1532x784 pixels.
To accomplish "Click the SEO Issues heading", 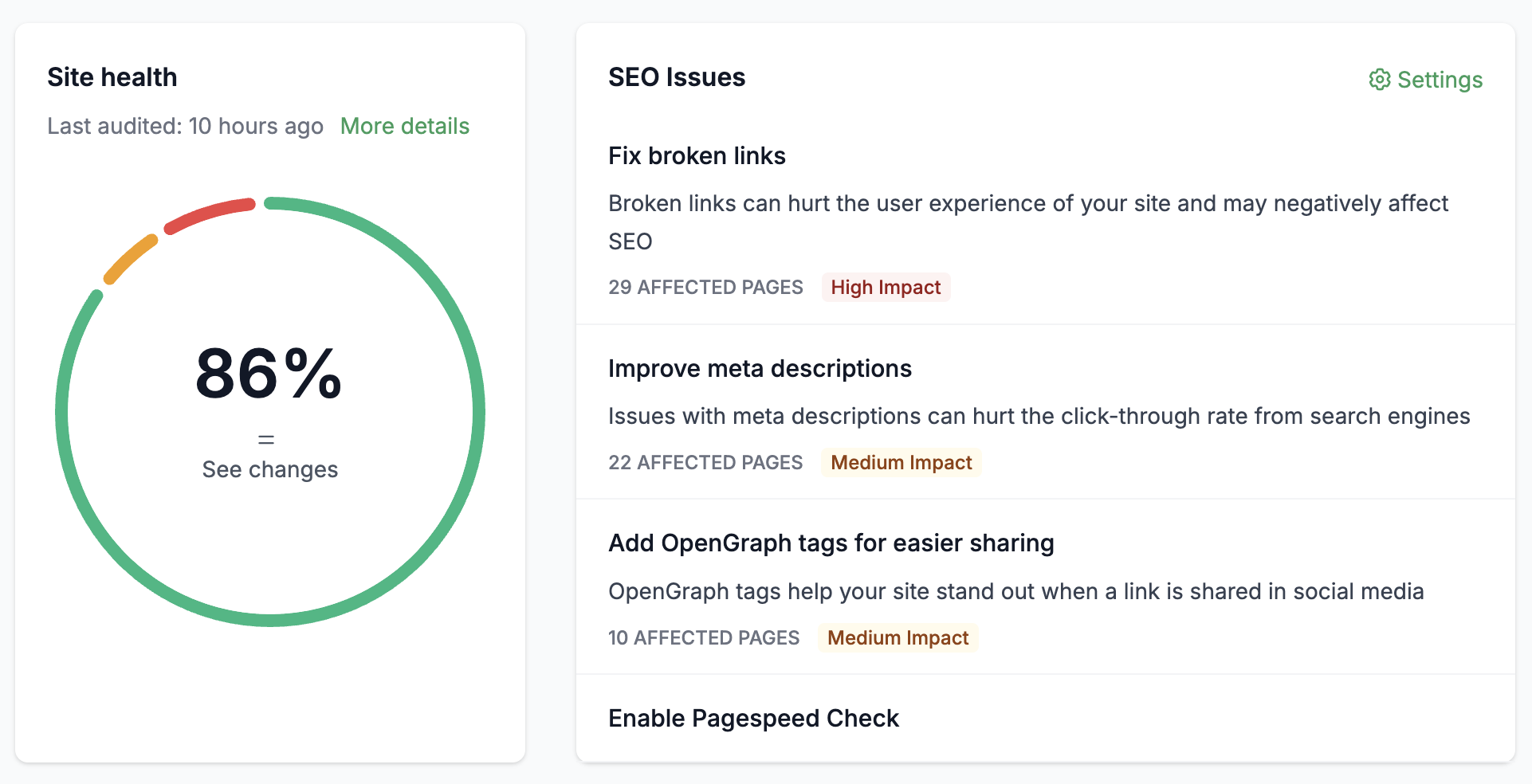I will pos(677,76).
